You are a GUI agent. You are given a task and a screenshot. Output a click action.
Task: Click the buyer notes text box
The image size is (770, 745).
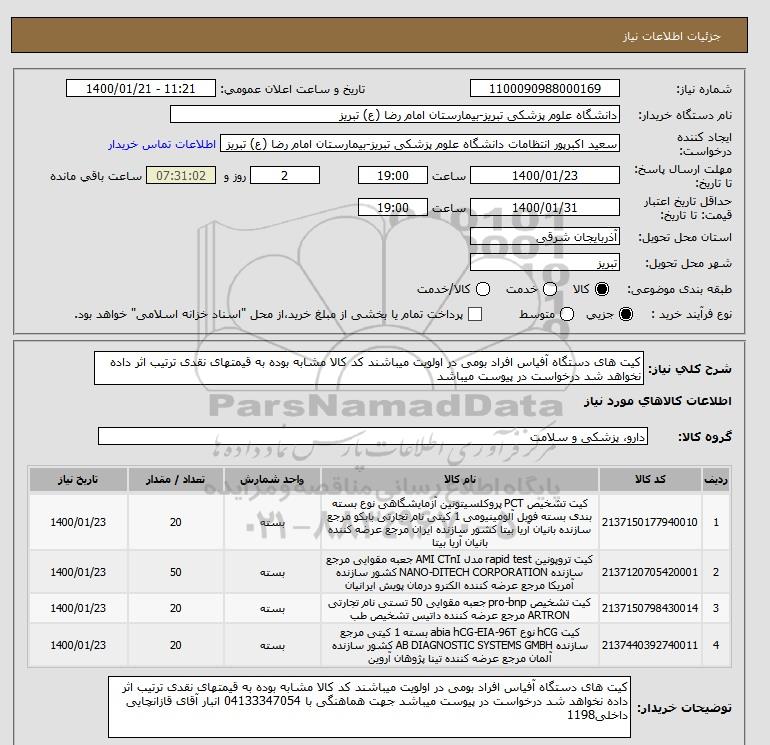369,707
